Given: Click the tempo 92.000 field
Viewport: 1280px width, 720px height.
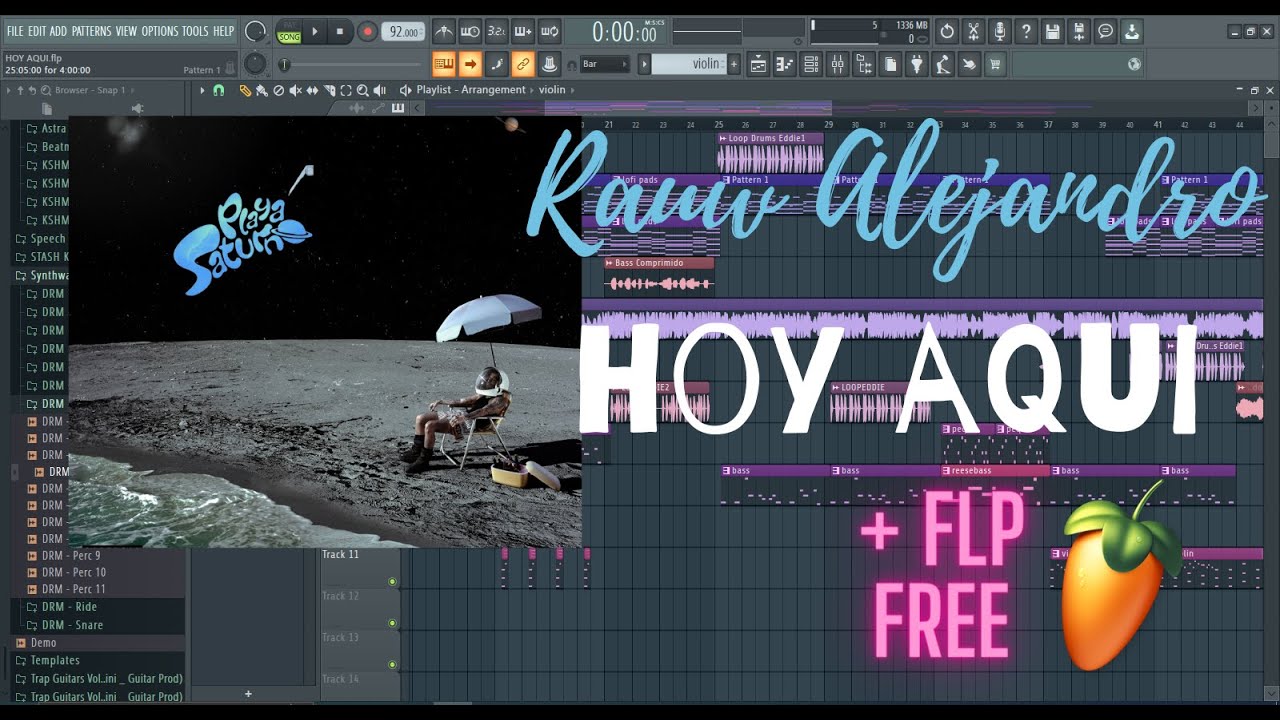Looking at the screenshot, I should [x=404, y=32].
